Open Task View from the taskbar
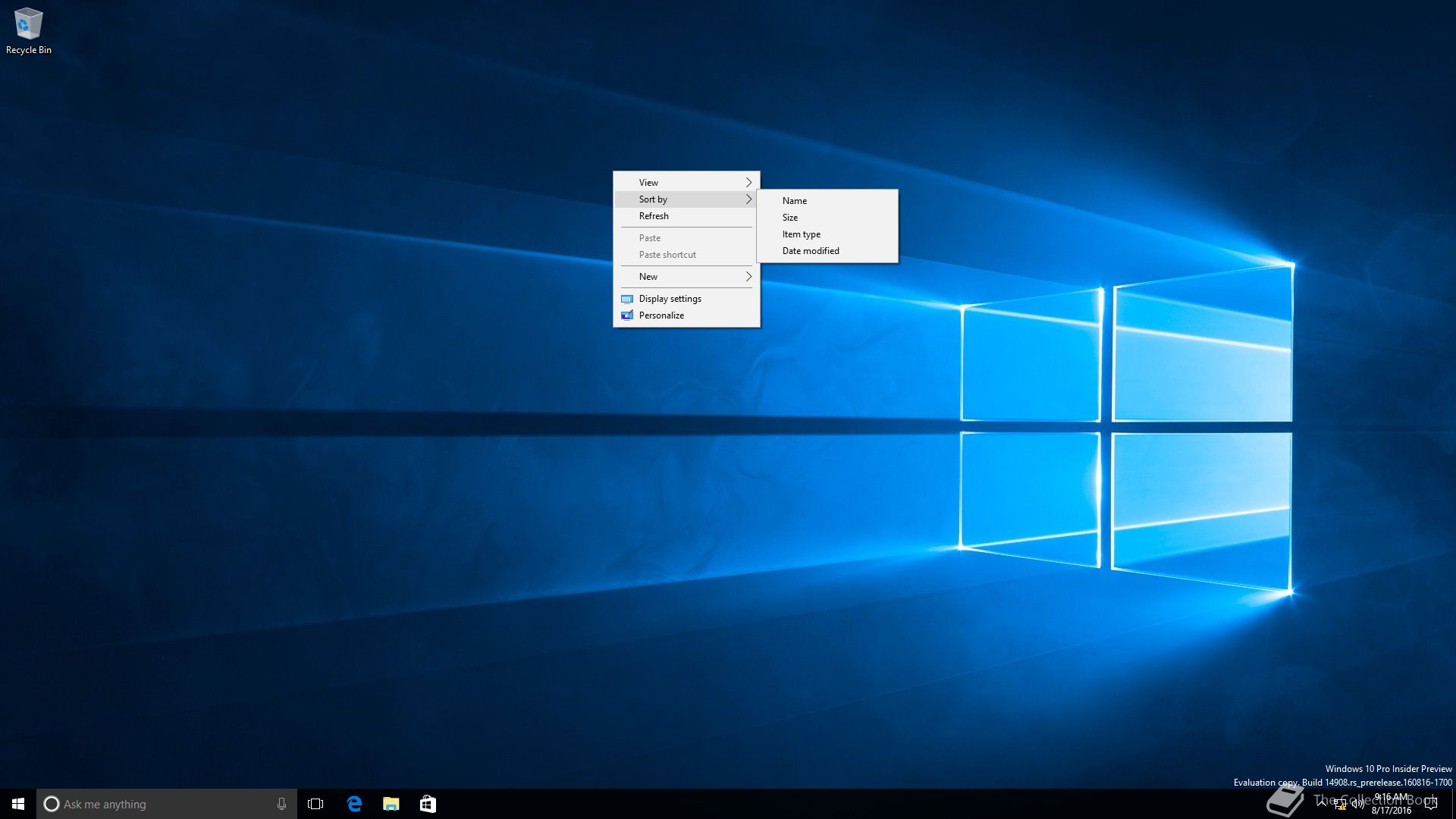 tap(315, 804)
